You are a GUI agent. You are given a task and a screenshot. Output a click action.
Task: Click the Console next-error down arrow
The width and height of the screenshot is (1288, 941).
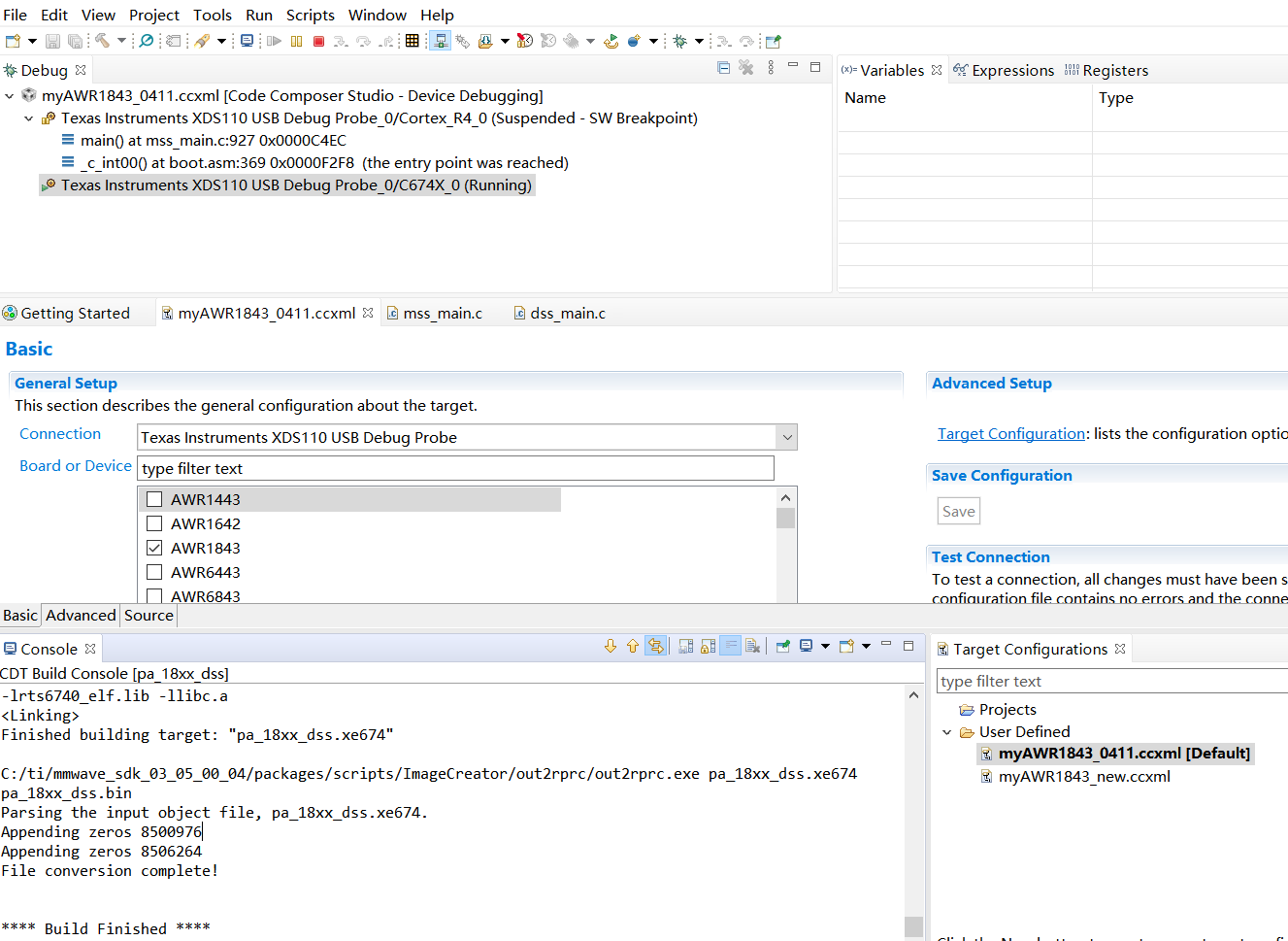point(611,646)
